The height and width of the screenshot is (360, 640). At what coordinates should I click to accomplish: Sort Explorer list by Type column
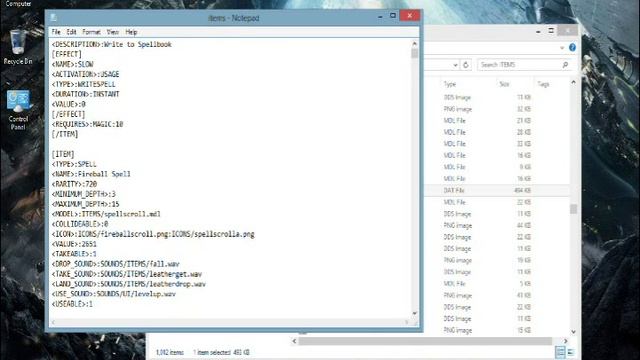449,84
